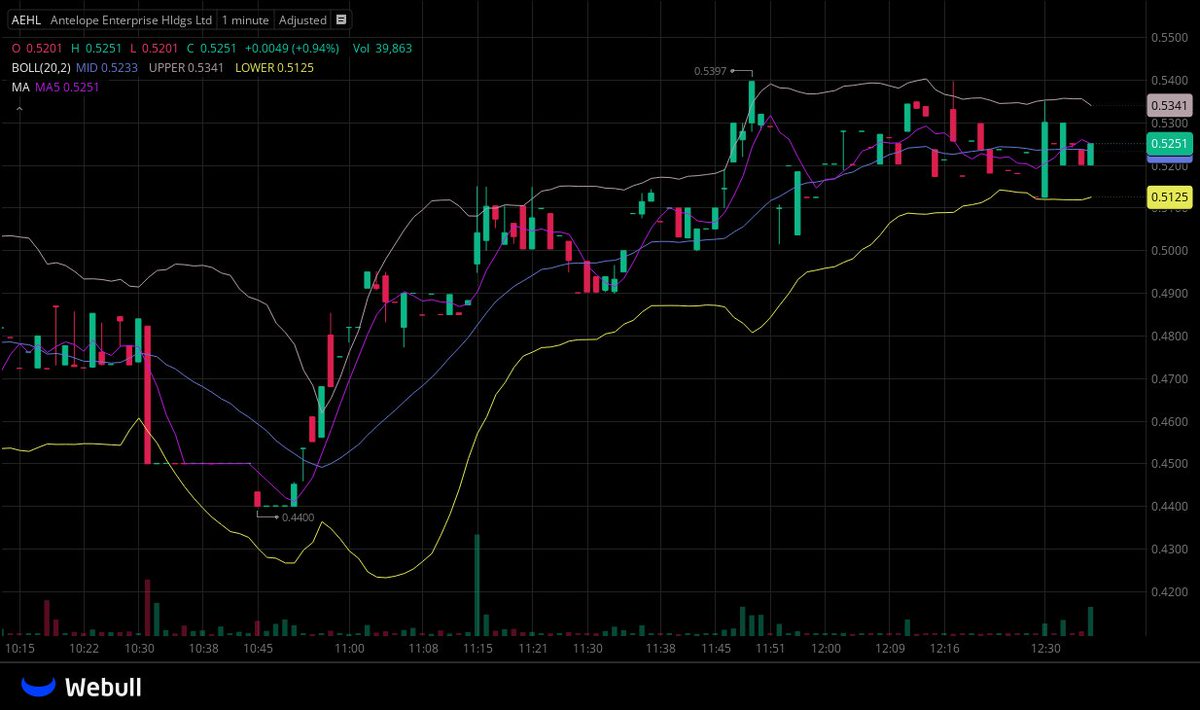
Task: Click the Antelope Enterprise Hldgs Ltd name
Action: tap(131, 20)
